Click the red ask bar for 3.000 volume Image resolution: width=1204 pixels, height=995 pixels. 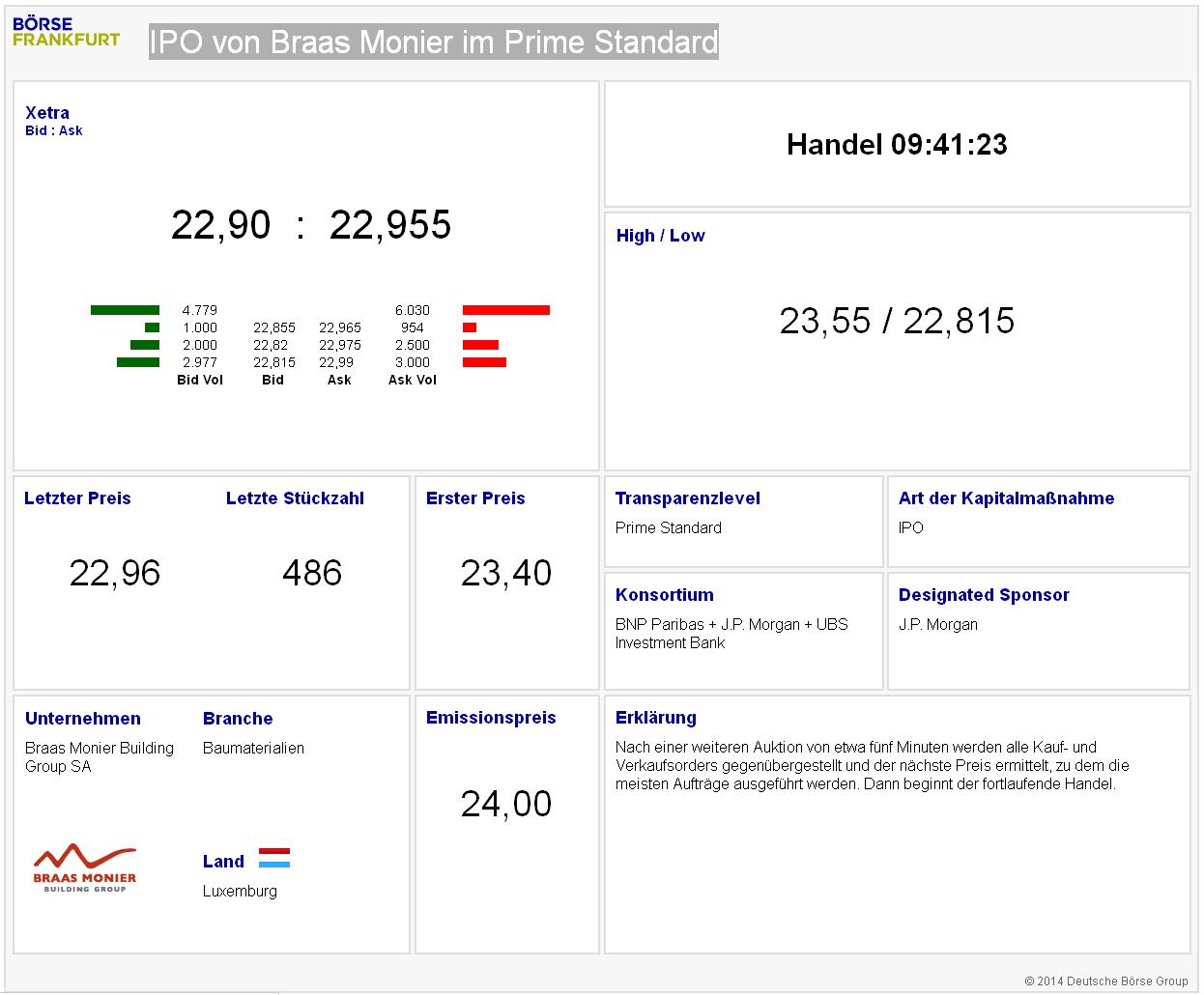tap(484, 362)
